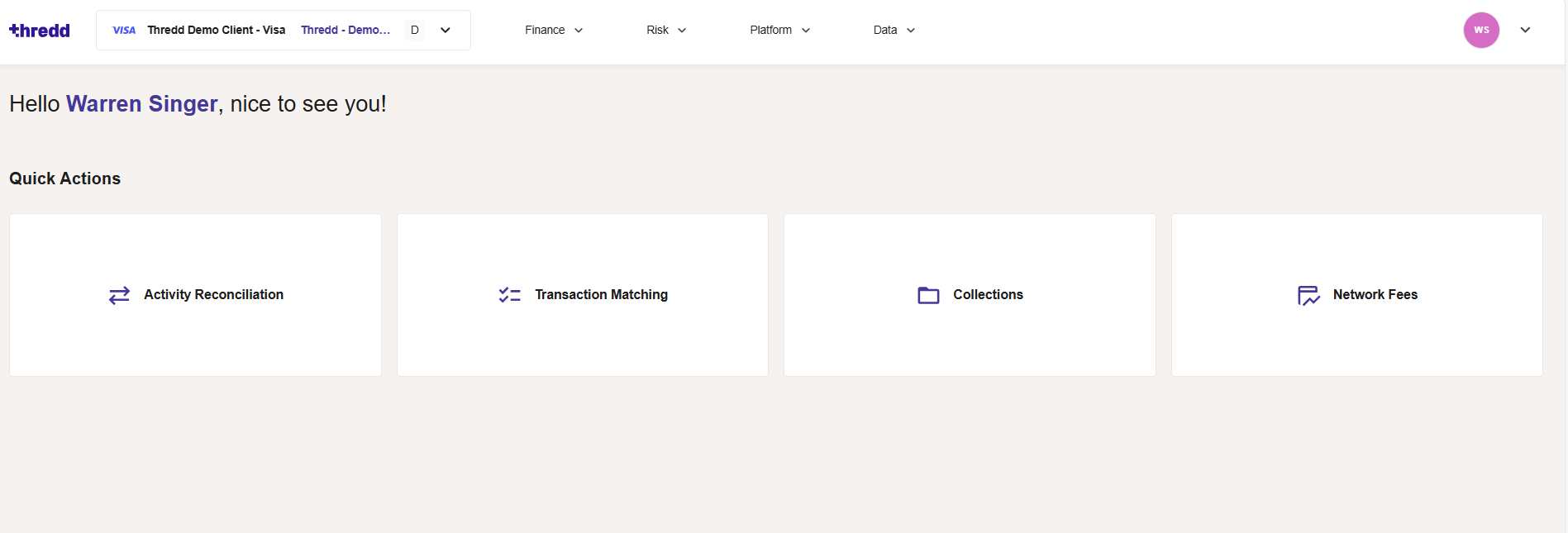
Task: Click the Network Fees chart icon
Action: (x=1309, y=295)
